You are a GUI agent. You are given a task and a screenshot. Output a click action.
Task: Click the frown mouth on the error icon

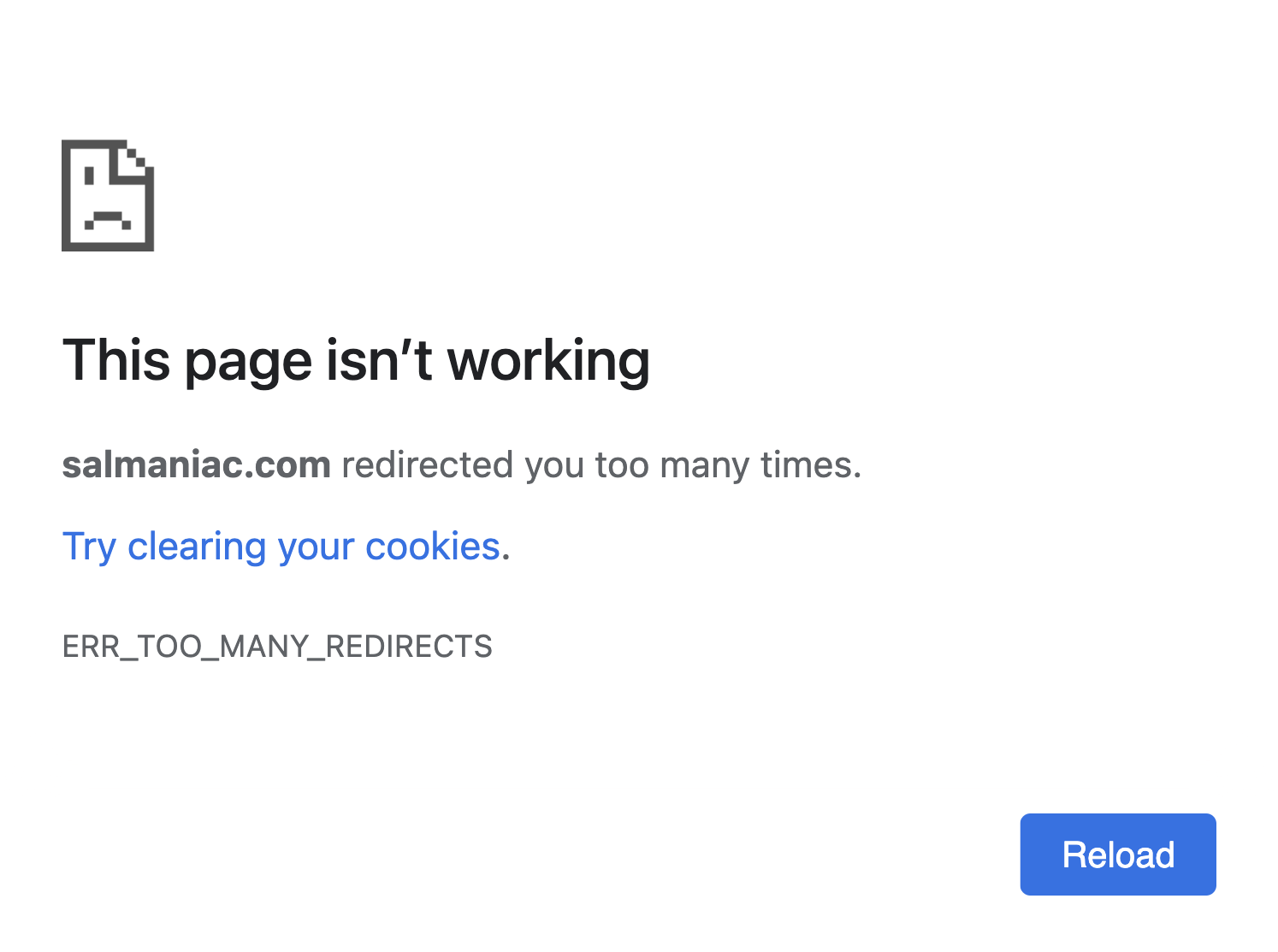click(108, 216)
